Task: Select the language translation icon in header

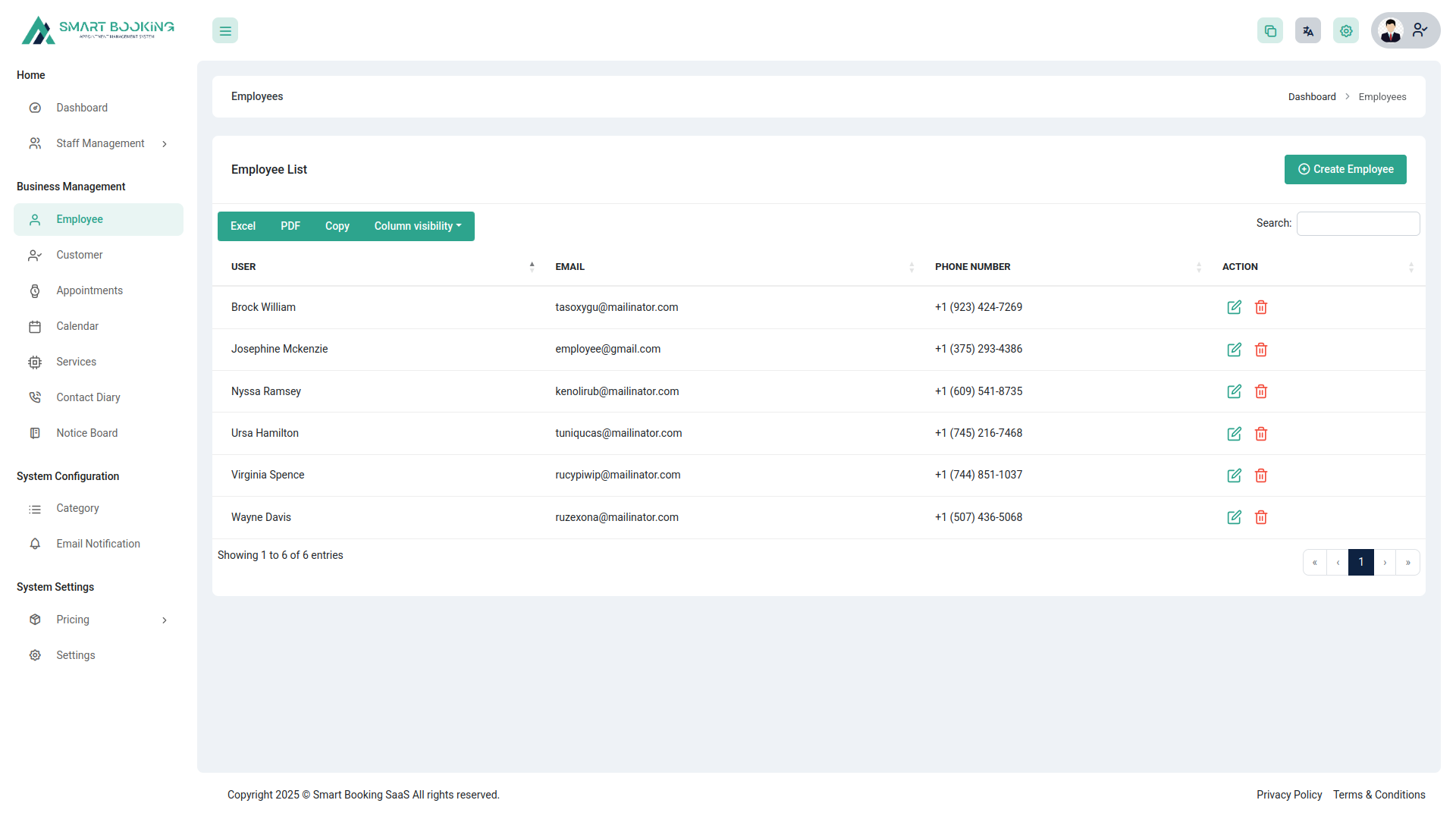Action: pos(1307,30)
